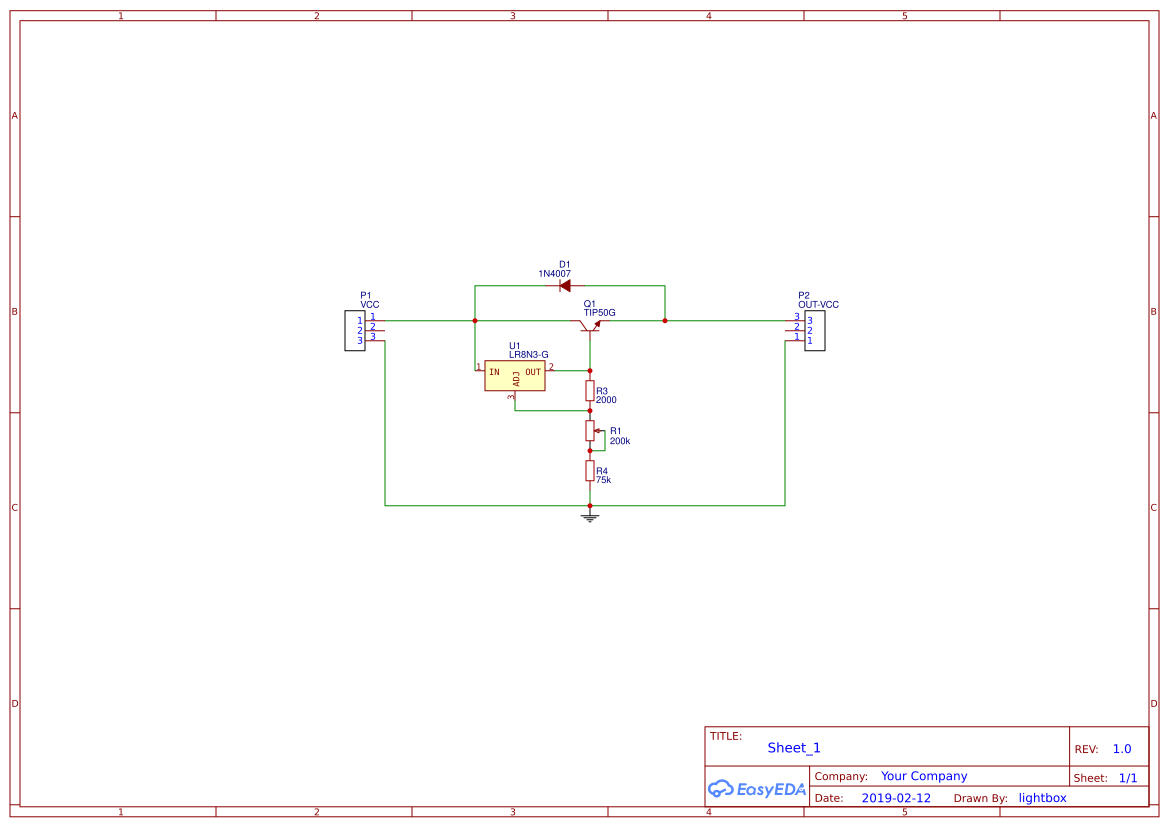Click the D1 1N4007 diode symbol
1169x827 pixels.
[x=565, y=285]
